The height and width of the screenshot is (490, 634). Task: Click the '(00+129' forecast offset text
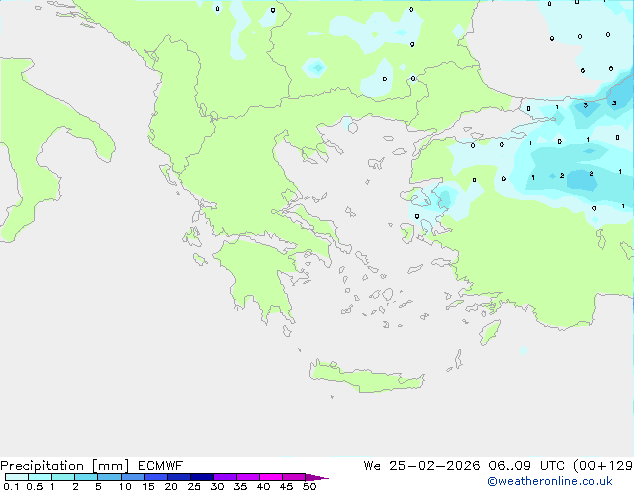pos(603,466)
